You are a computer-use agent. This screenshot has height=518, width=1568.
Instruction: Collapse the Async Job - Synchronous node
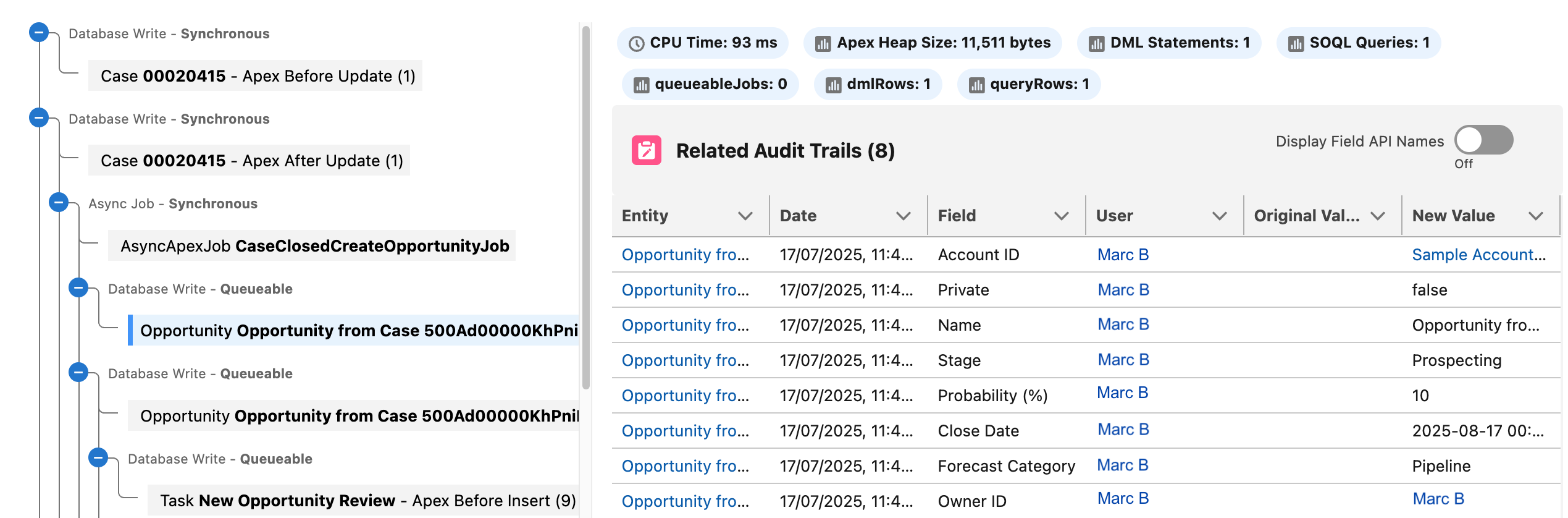[x=59, y=202]
